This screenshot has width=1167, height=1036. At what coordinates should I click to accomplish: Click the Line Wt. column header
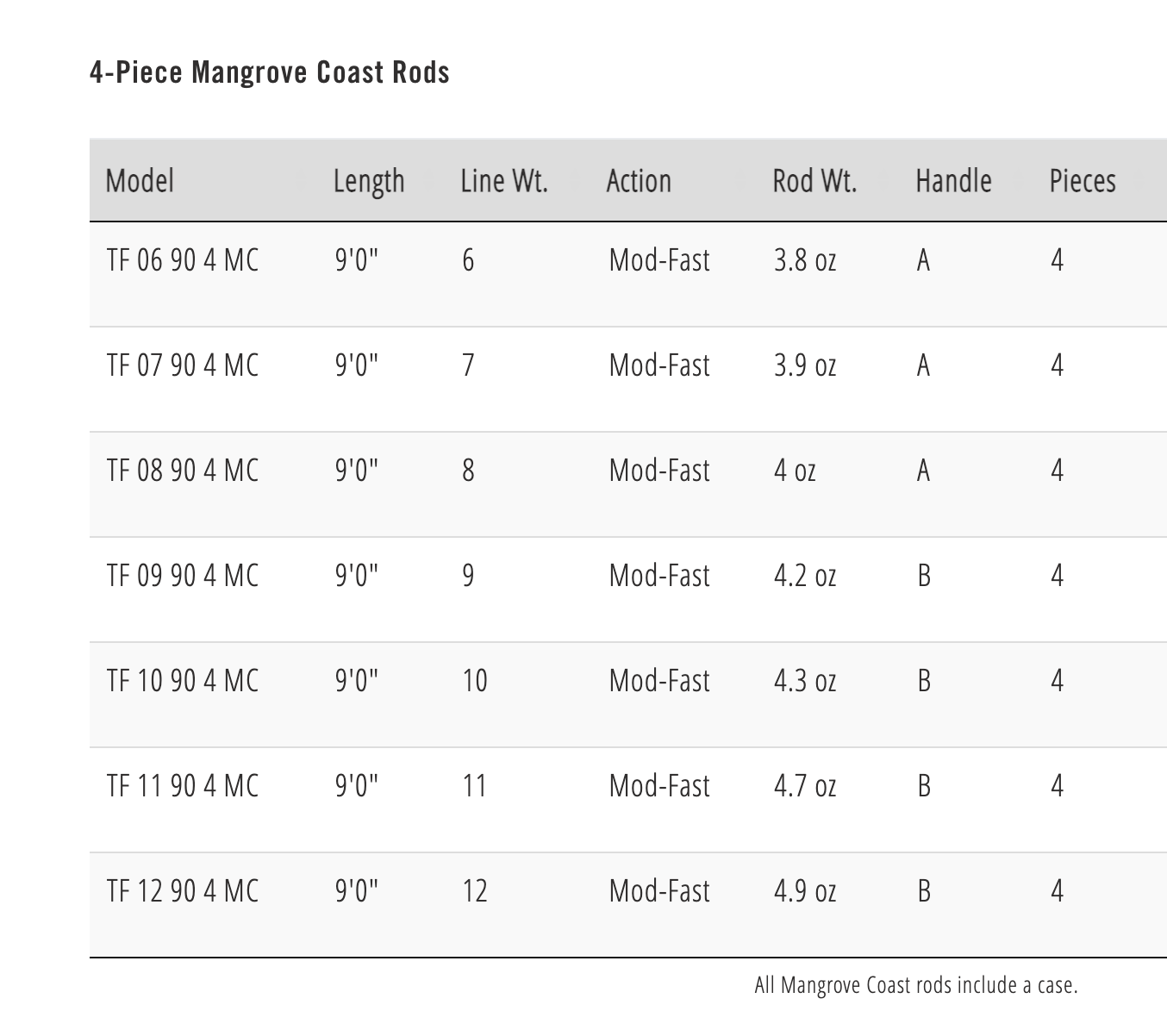tap(504, 181)
